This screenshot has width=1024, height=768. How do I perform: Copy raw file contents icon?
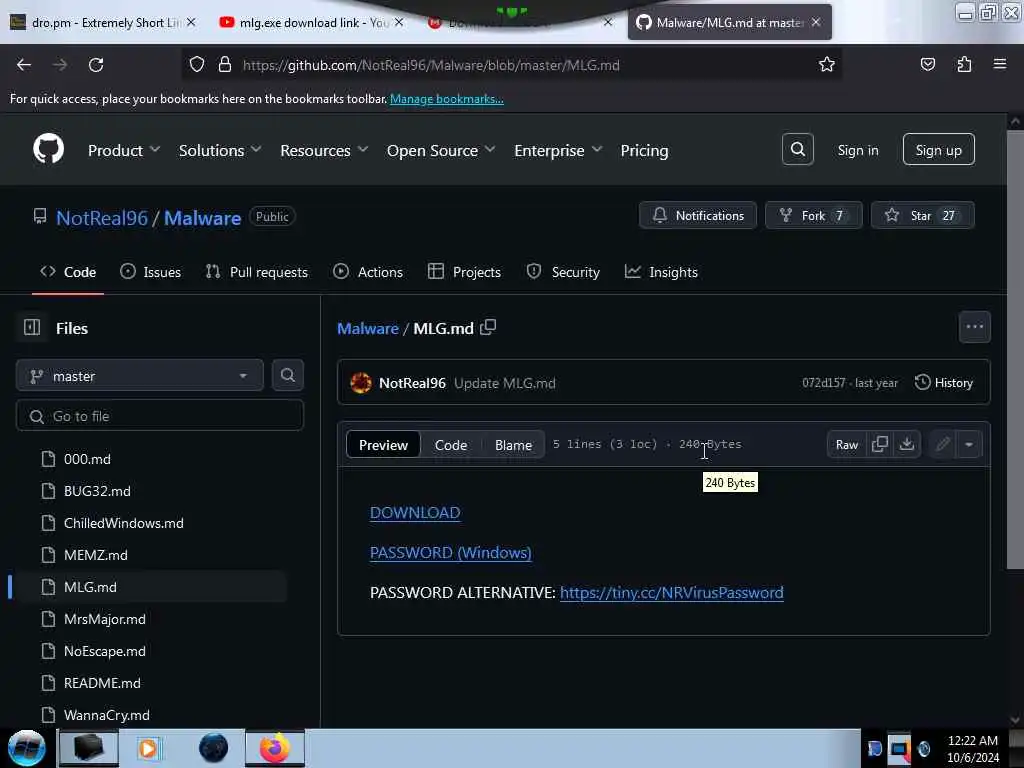click(x=880, y=444)
